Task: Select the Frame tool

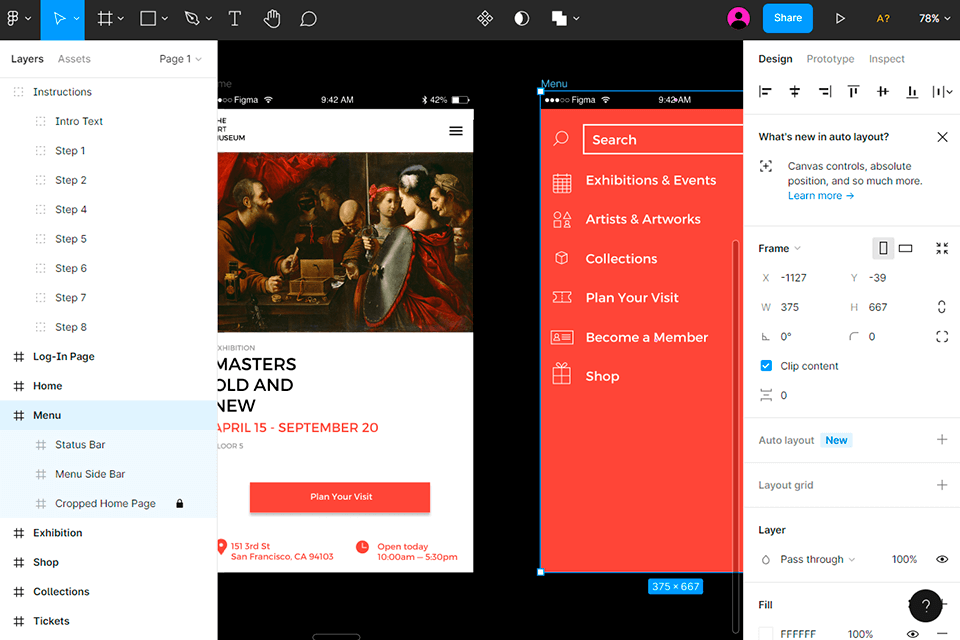Action: tap(105, 19)
